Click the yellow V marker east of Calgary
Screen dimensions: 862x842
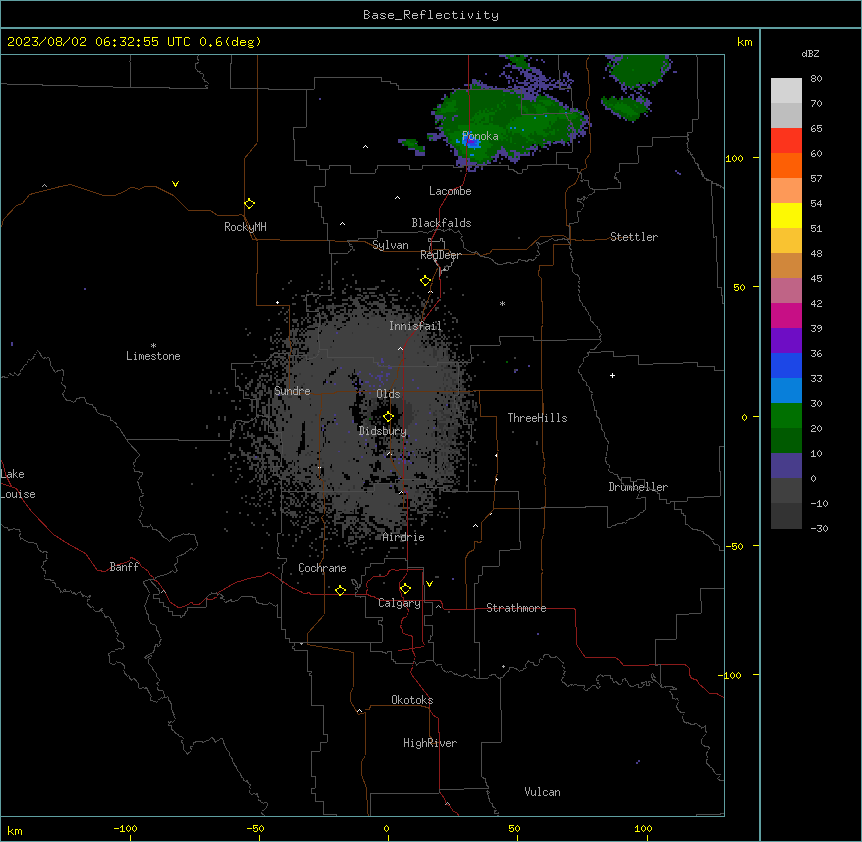(x=429, y=584)
